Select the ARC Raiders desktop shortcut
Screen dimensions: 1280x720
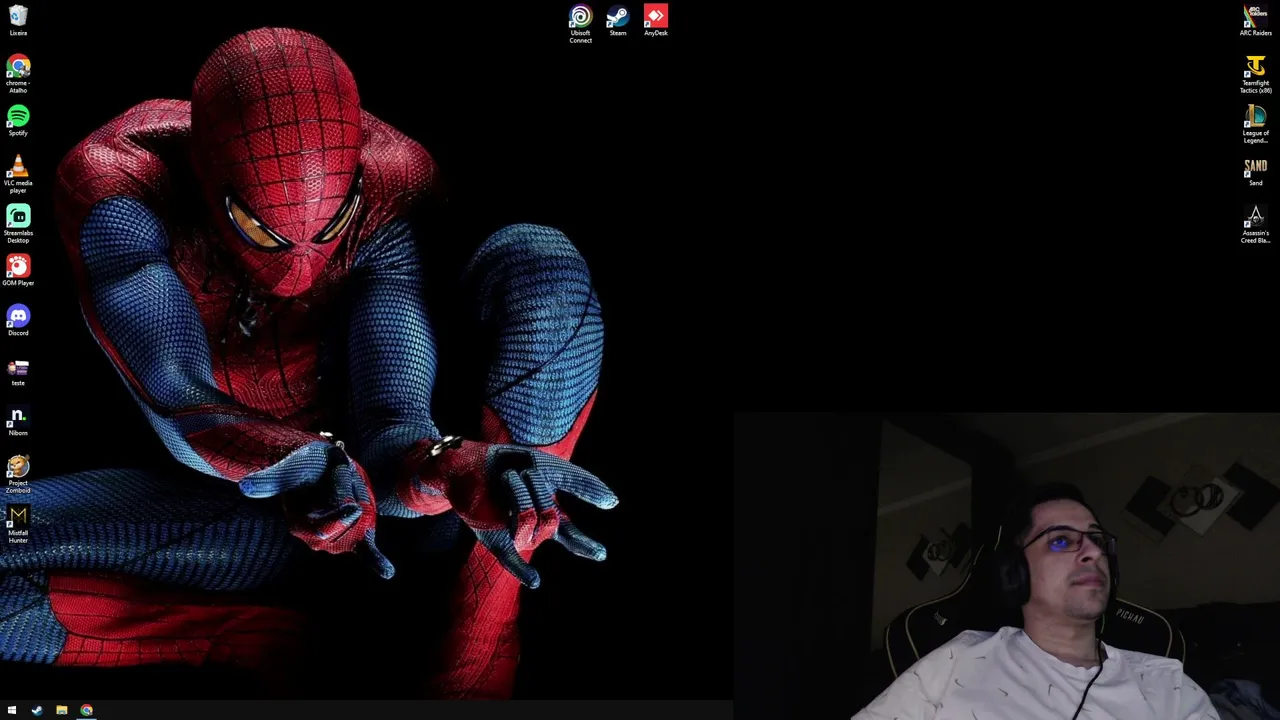(x=1256, y=20)
